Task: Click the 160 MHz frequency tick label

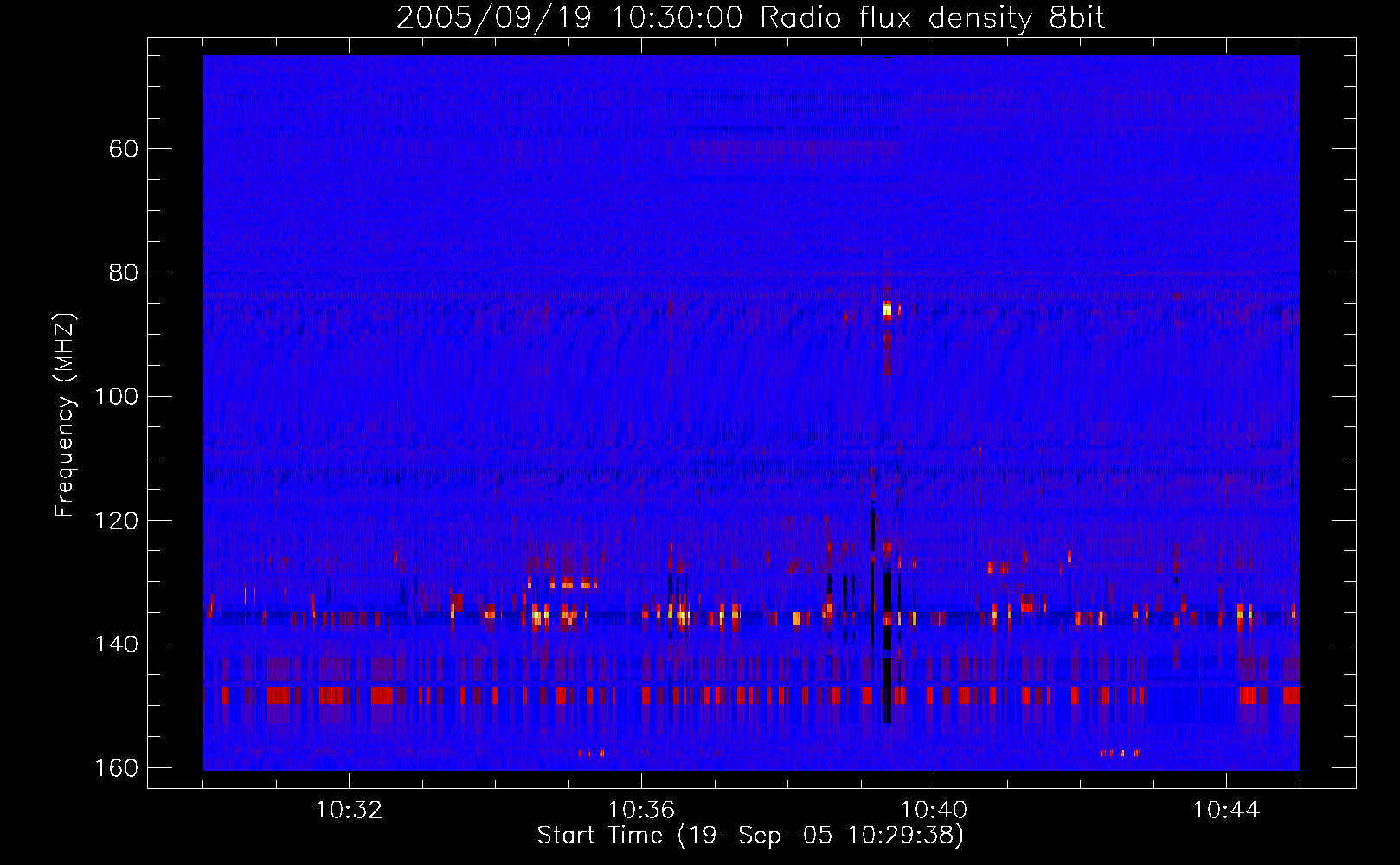Action: pyautogui.click(x=117, y=768)
